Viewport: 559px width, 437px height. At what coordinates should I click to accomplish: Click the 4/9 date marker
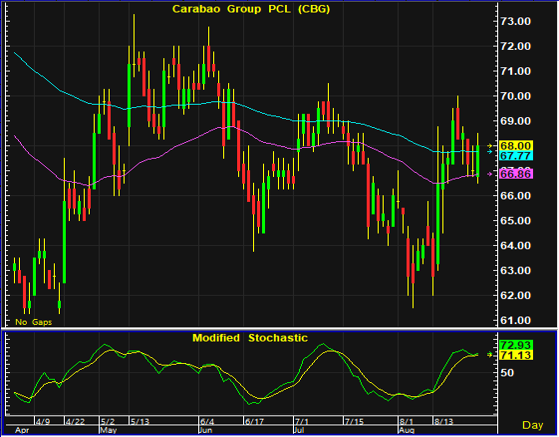[42, 421]
